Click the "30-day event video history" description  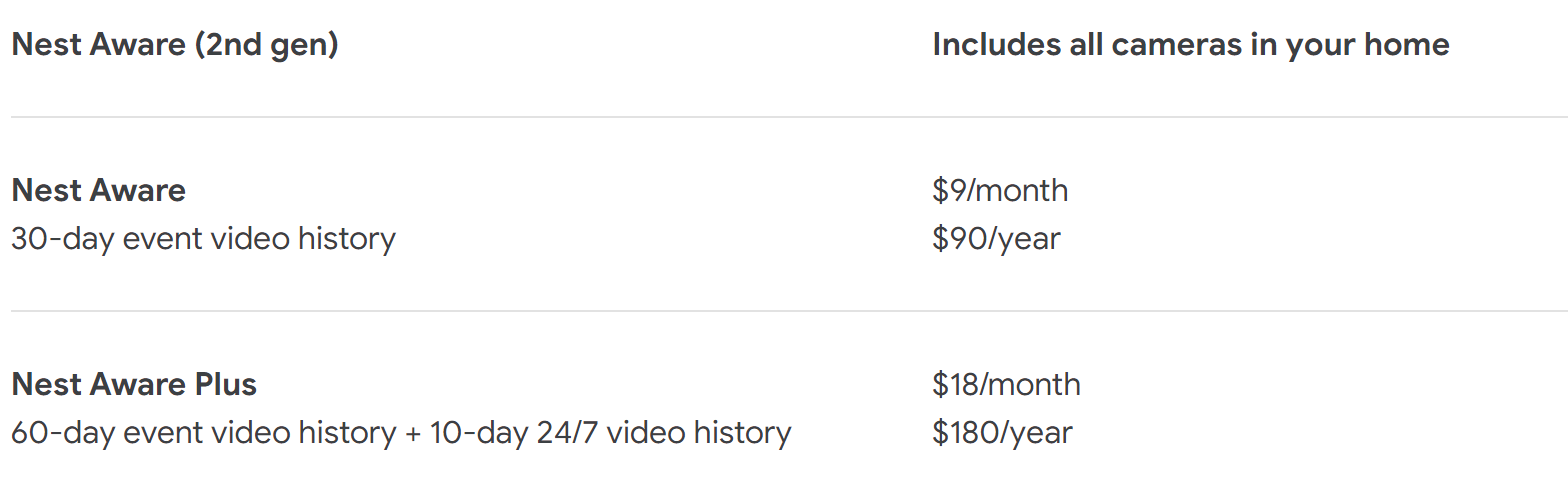point(203,239)
